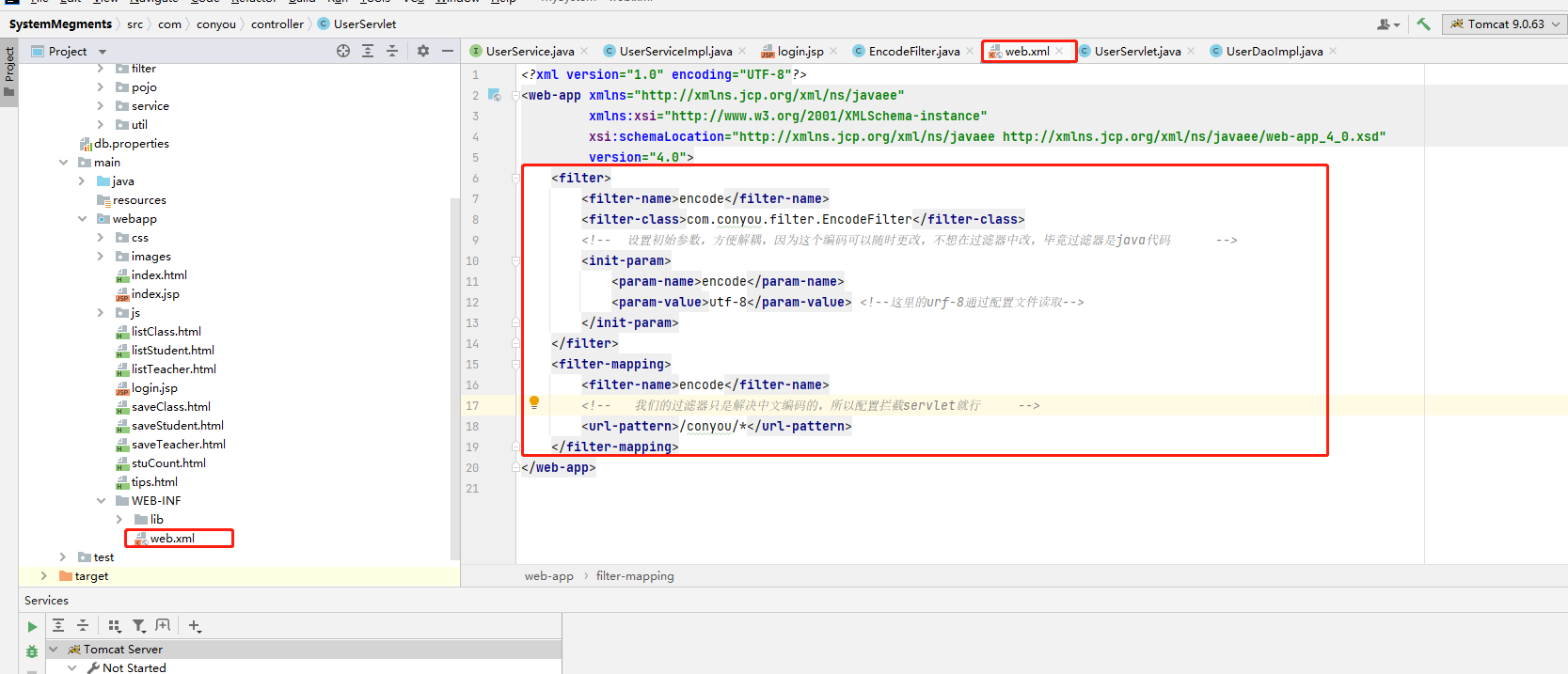
Task: Collapse the Tomcat Server node
Action: tap(53, 650)
